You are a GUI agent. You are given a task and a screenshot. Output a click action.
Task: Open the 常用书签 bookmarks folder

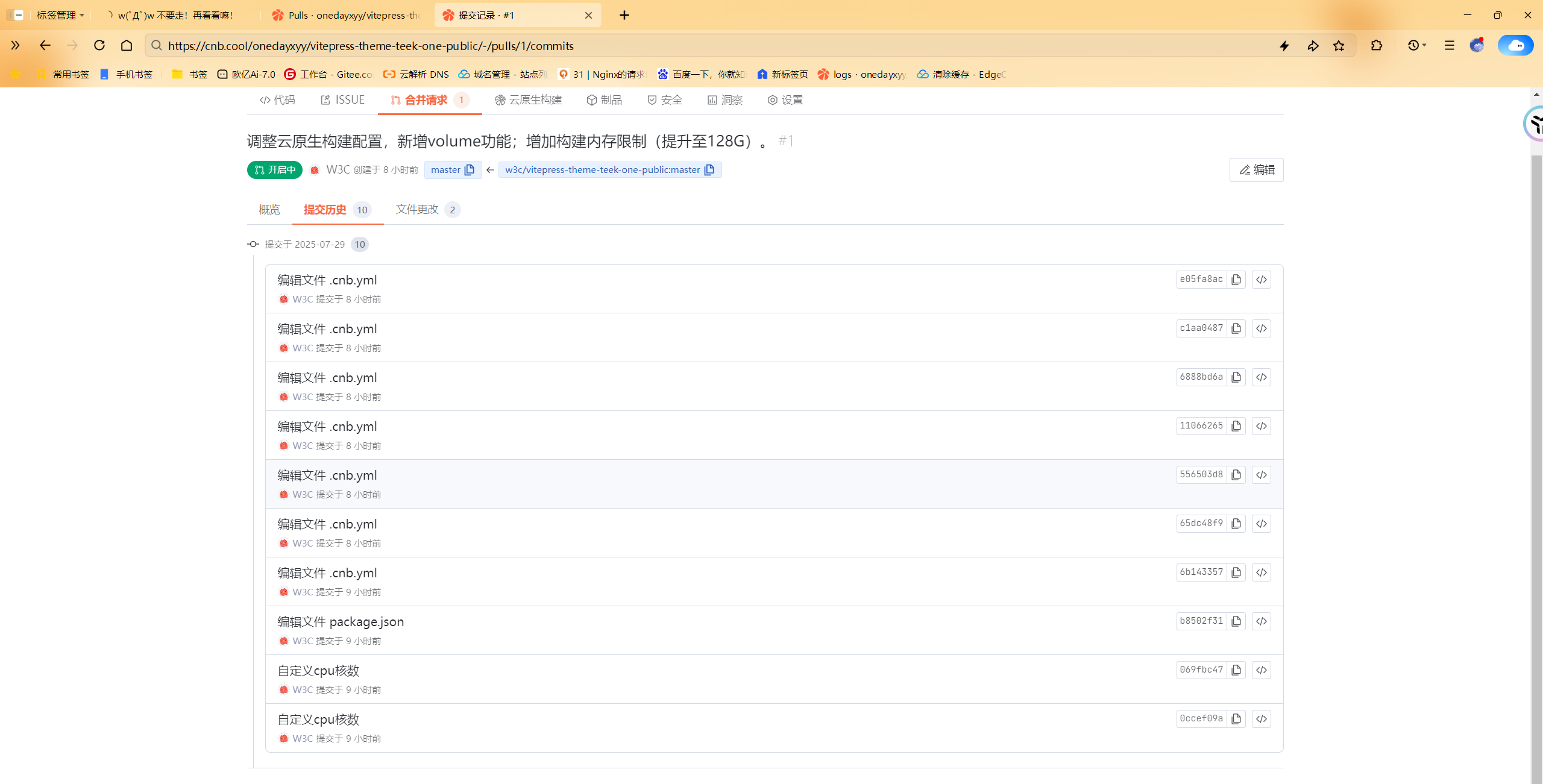(x=63, y=74)
